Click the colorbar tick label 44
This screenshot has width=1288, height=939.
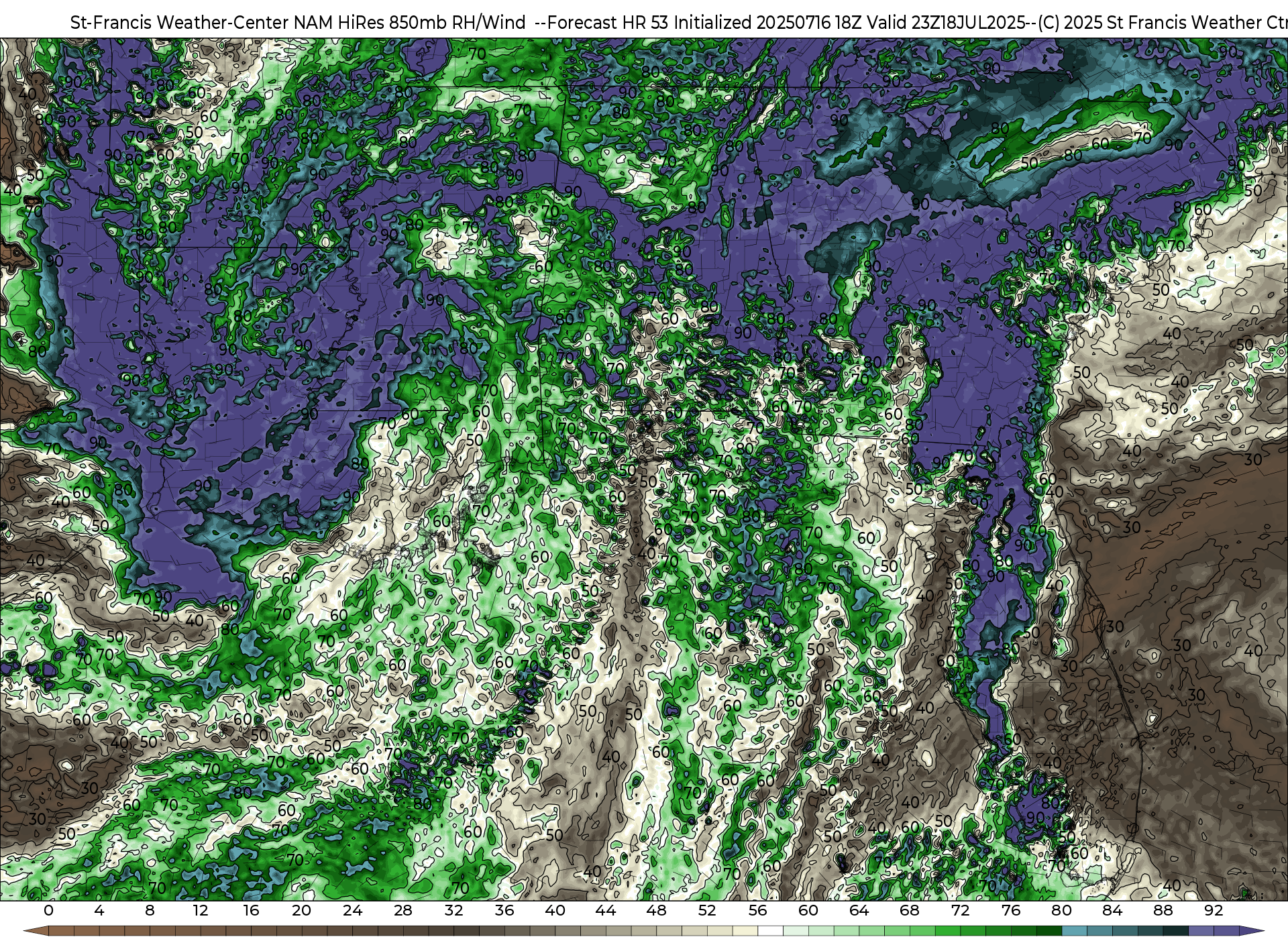606,910
